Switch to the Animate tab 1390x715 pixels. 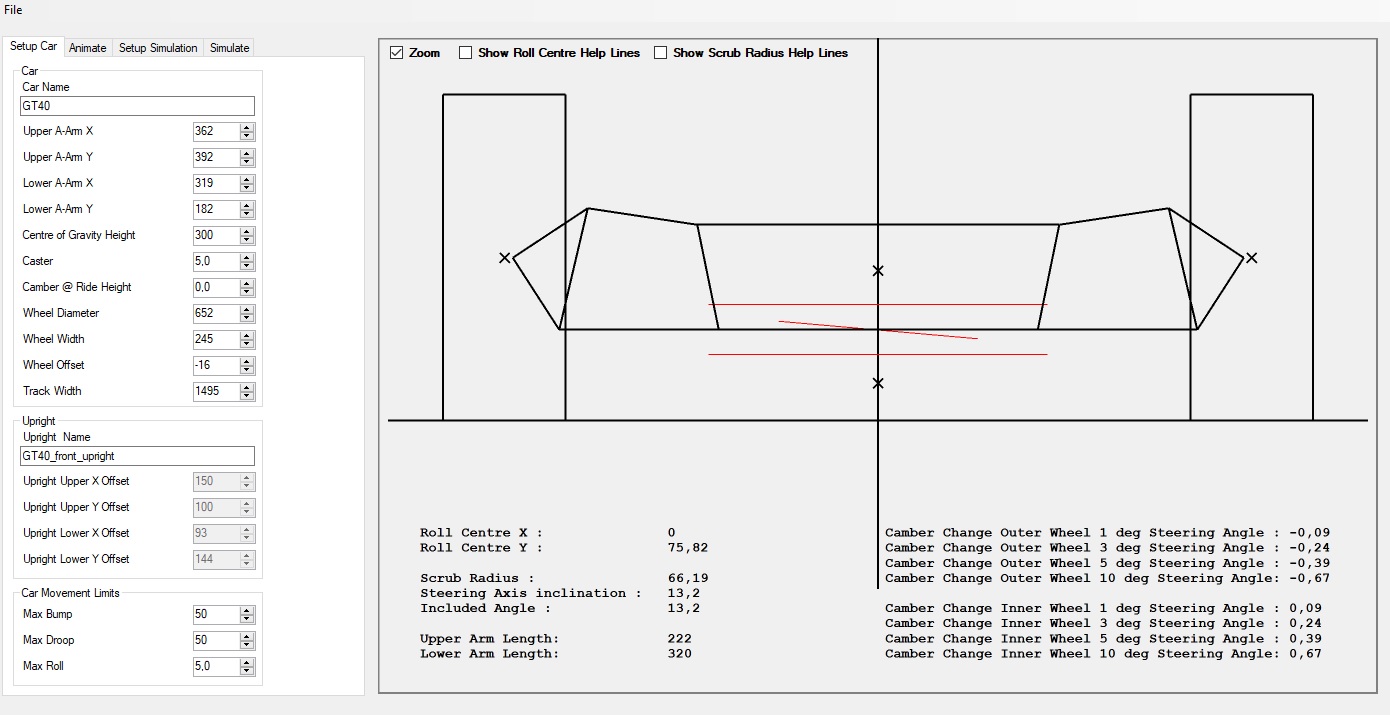[88, 48]
